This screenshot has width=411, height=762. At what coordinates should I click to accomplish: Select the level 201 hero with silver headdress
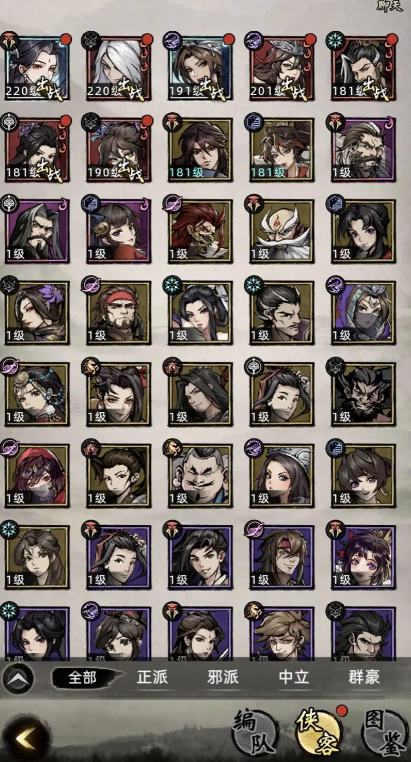(x=282, y=68)
